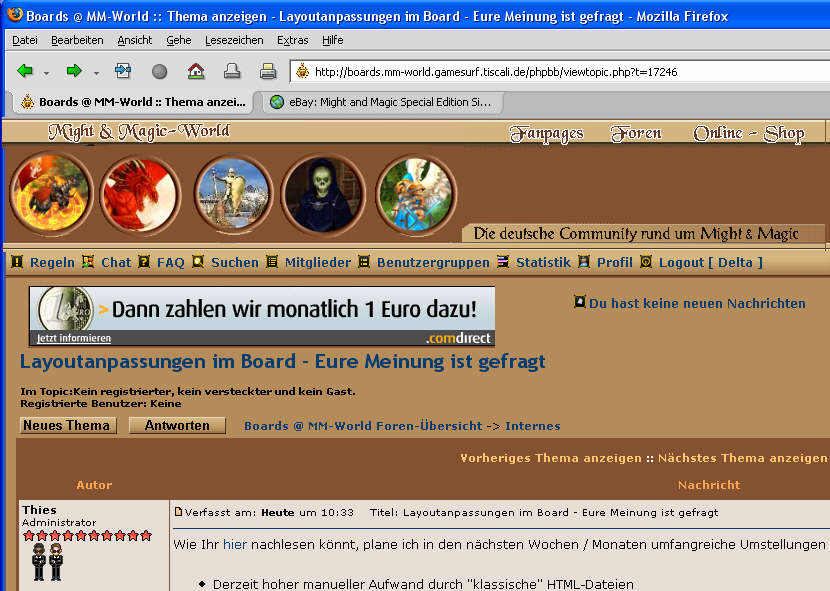Image resolution: width=830 pixels, height=591 pixels.
Task: Click the Profil icon
Action: 584,262
